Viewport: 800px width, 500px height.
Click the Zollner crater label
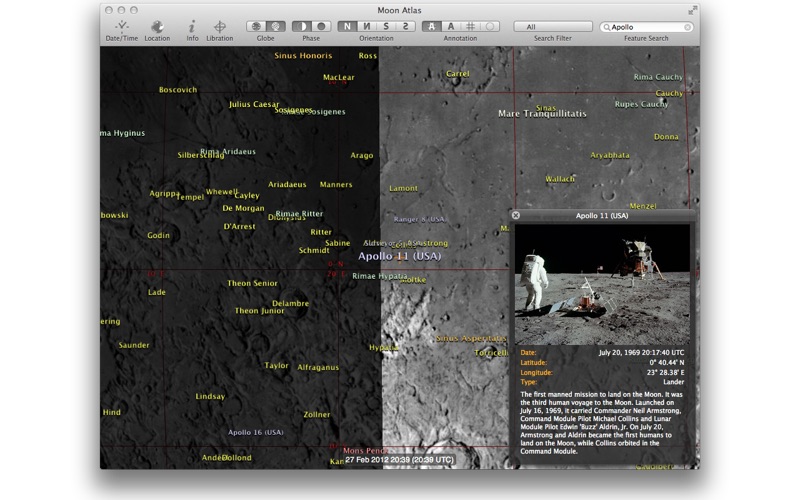317,415
